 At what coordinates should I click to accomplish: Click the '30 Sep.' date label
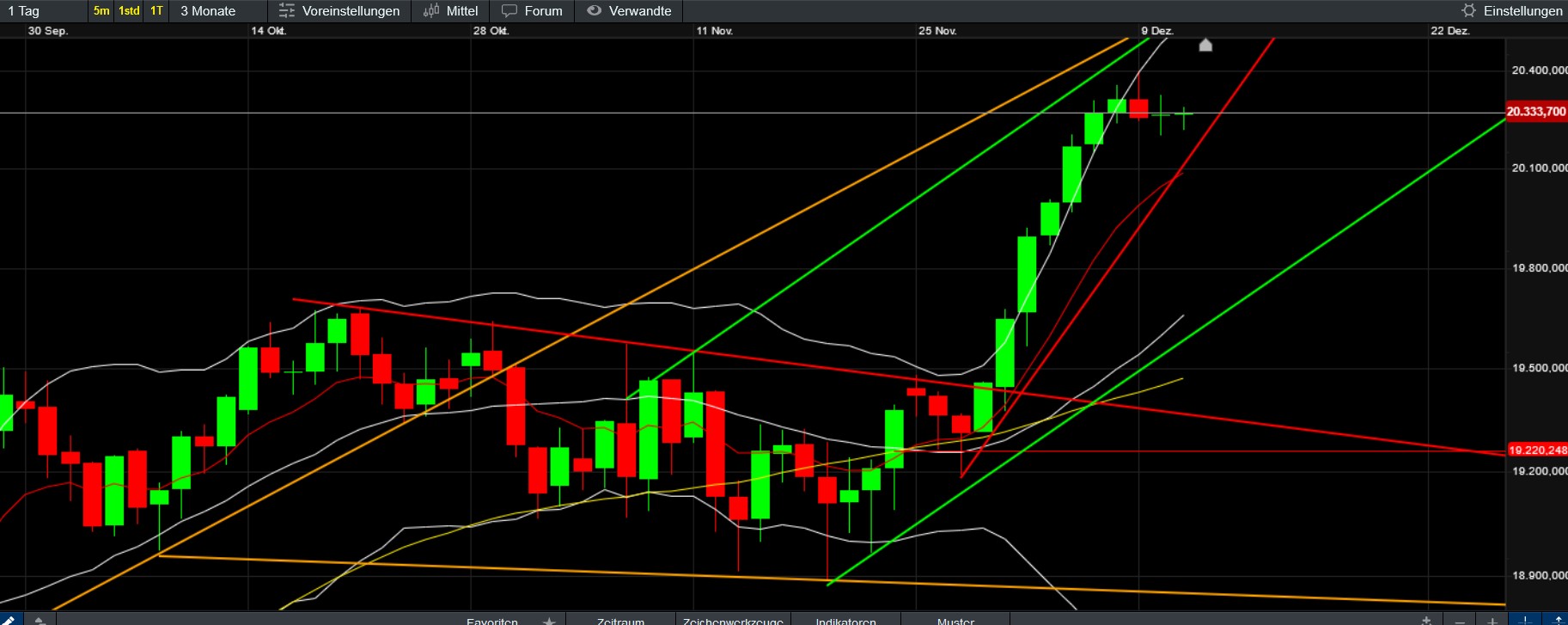click(x=48, y=31)
